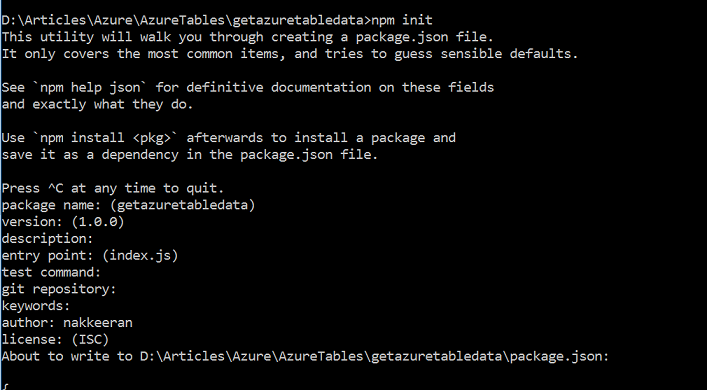This screenshot has height=390, width=707.
Task: Click the 'It only covers the most common' line
Action: 290,54
